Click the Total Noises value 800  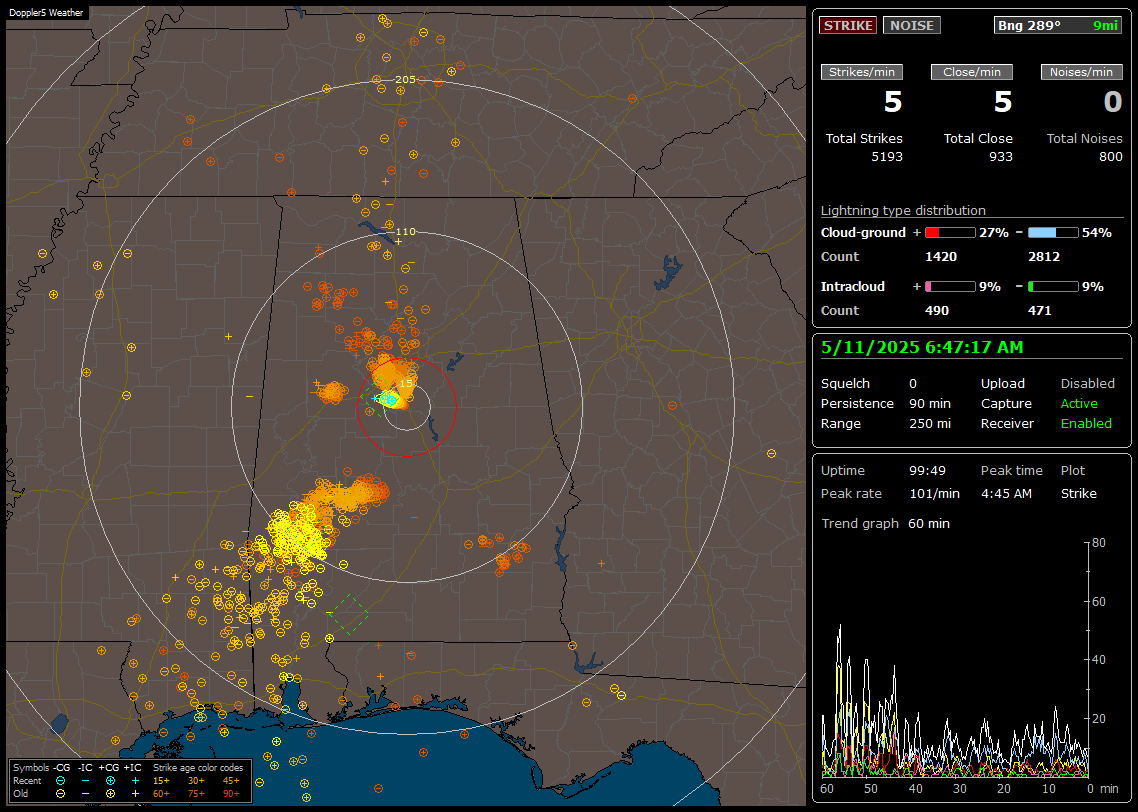[x=1110, y=156]
